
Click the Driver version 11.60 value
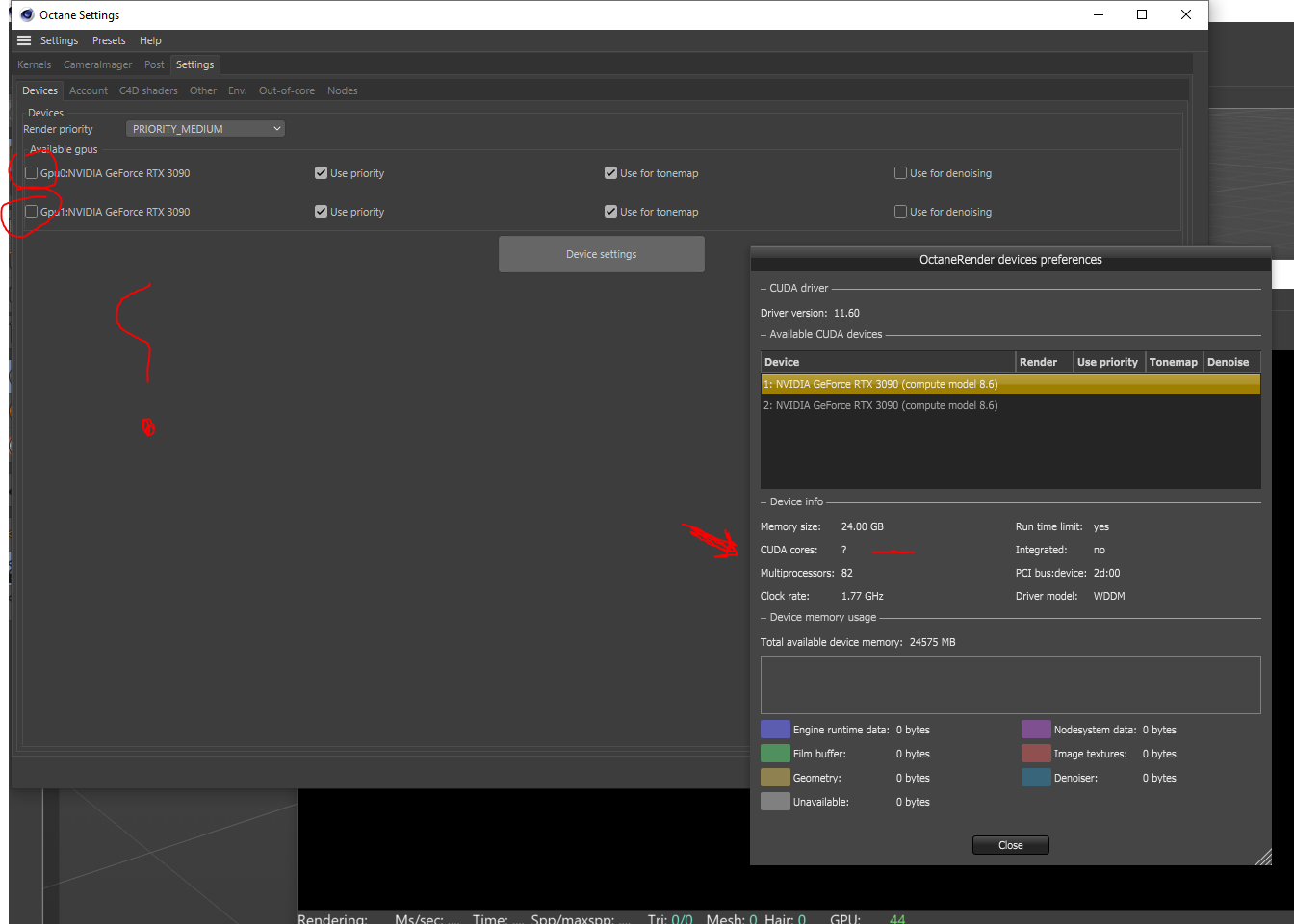coord(846,313)
